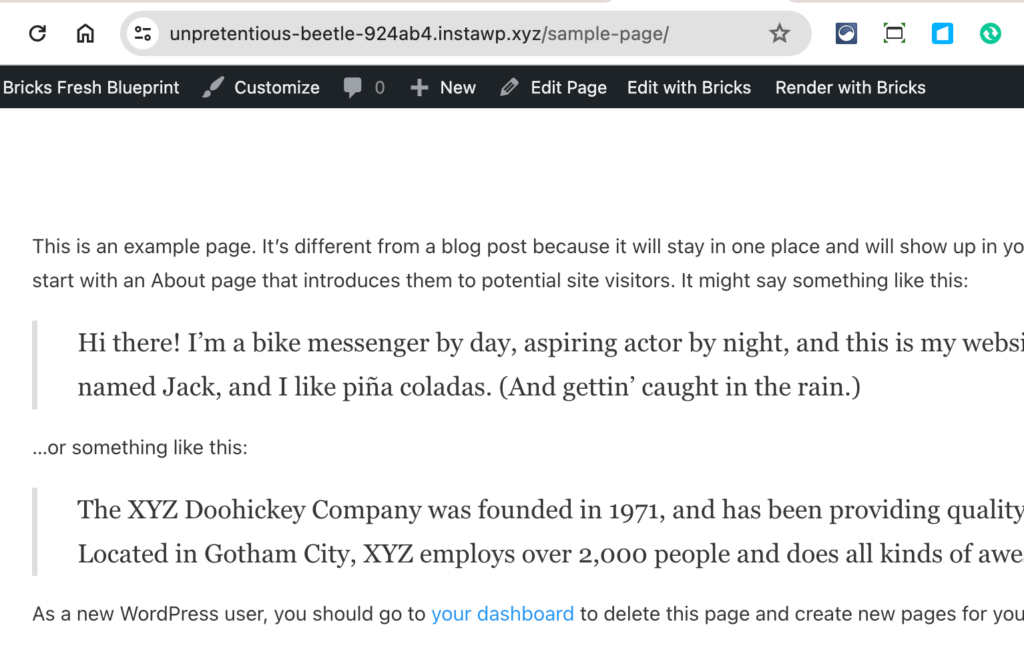The width and height of the screenshot is (1024, 664).
Task: Open comments bubble icon in admin bar
Action: [353, 87]
